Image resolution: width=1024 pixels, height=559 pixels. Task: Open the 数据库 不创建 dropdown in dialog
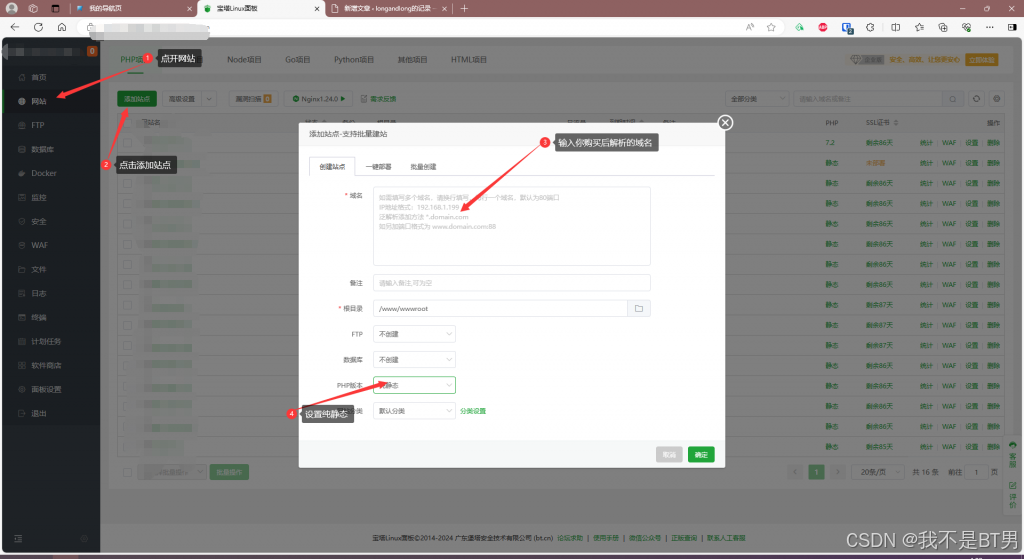point(414,359)
